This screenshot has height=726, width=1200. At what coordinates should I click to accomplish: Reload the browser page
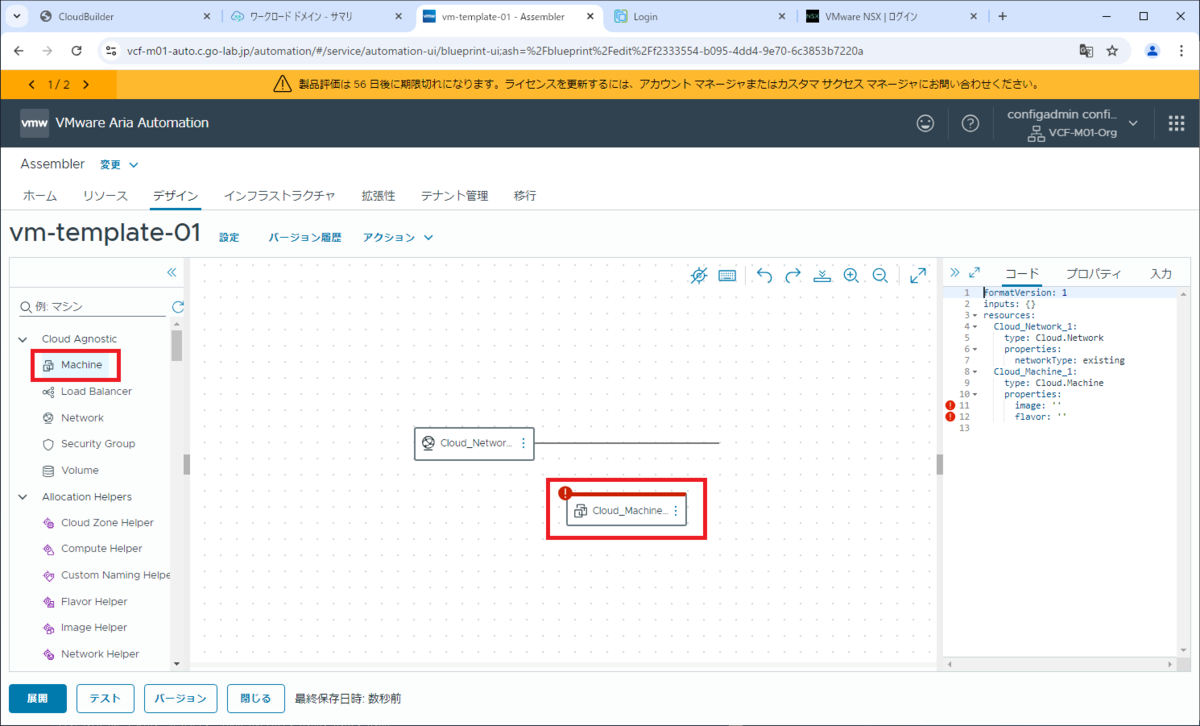pyautogui.click(x=76, y=50)
